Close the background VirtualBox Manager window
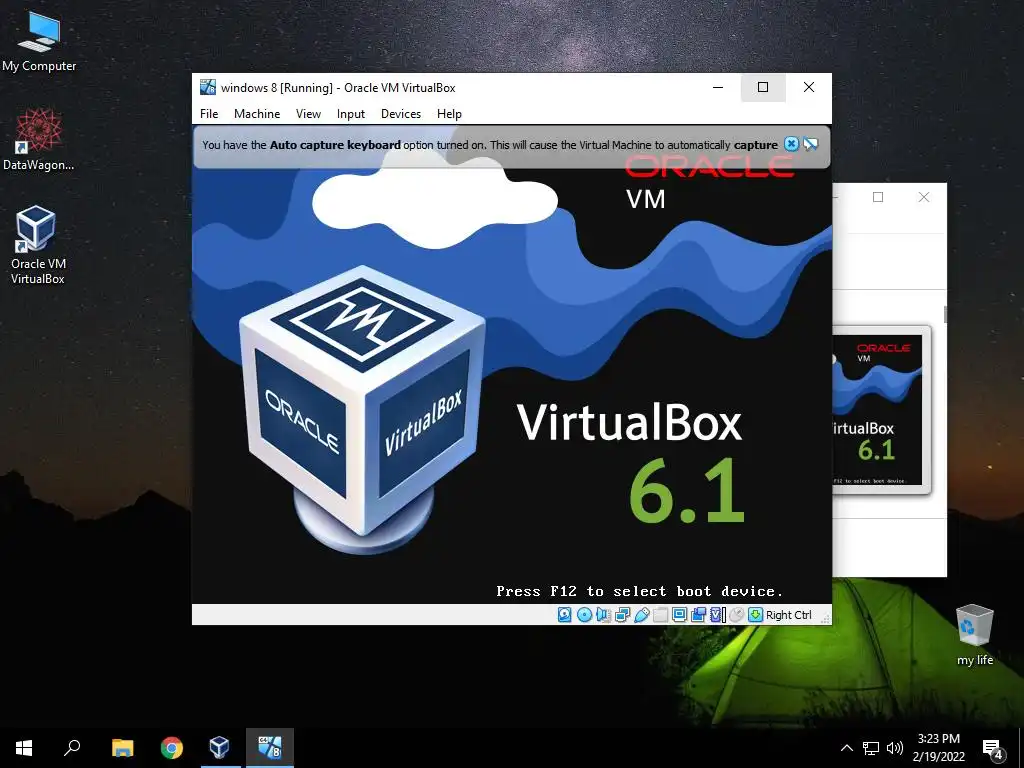The height and width of the screenshot is (768, 1024). [923, 197]
